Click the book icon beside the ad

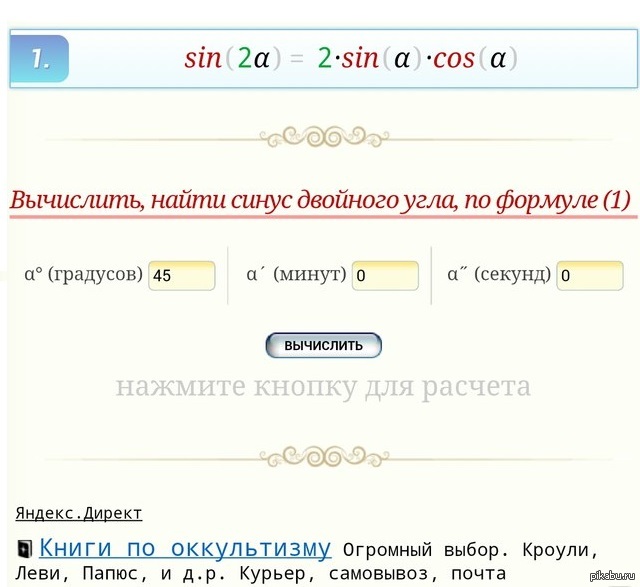click(25, 549)
